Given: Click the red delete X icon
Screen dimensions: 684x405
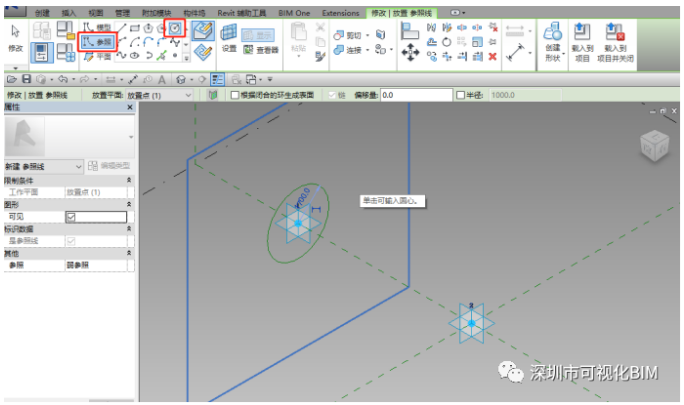Looking at the screenshot, I should [492, 56].
